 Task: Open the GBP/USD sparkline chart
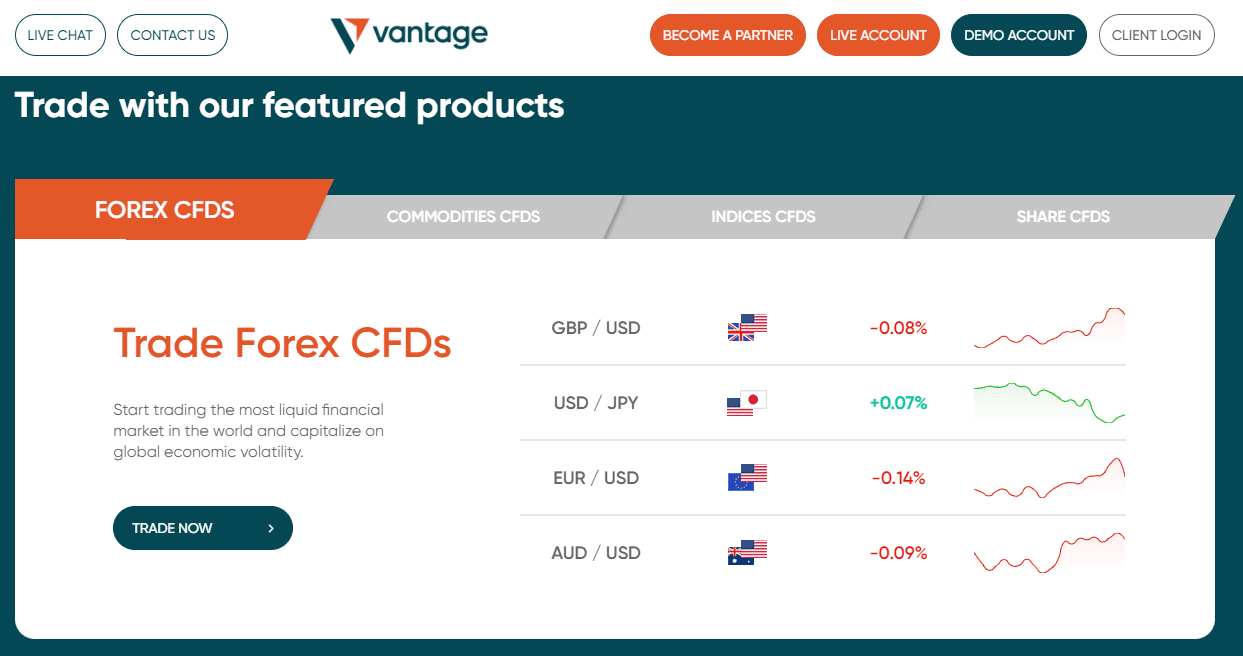[x=1049, y=328]
